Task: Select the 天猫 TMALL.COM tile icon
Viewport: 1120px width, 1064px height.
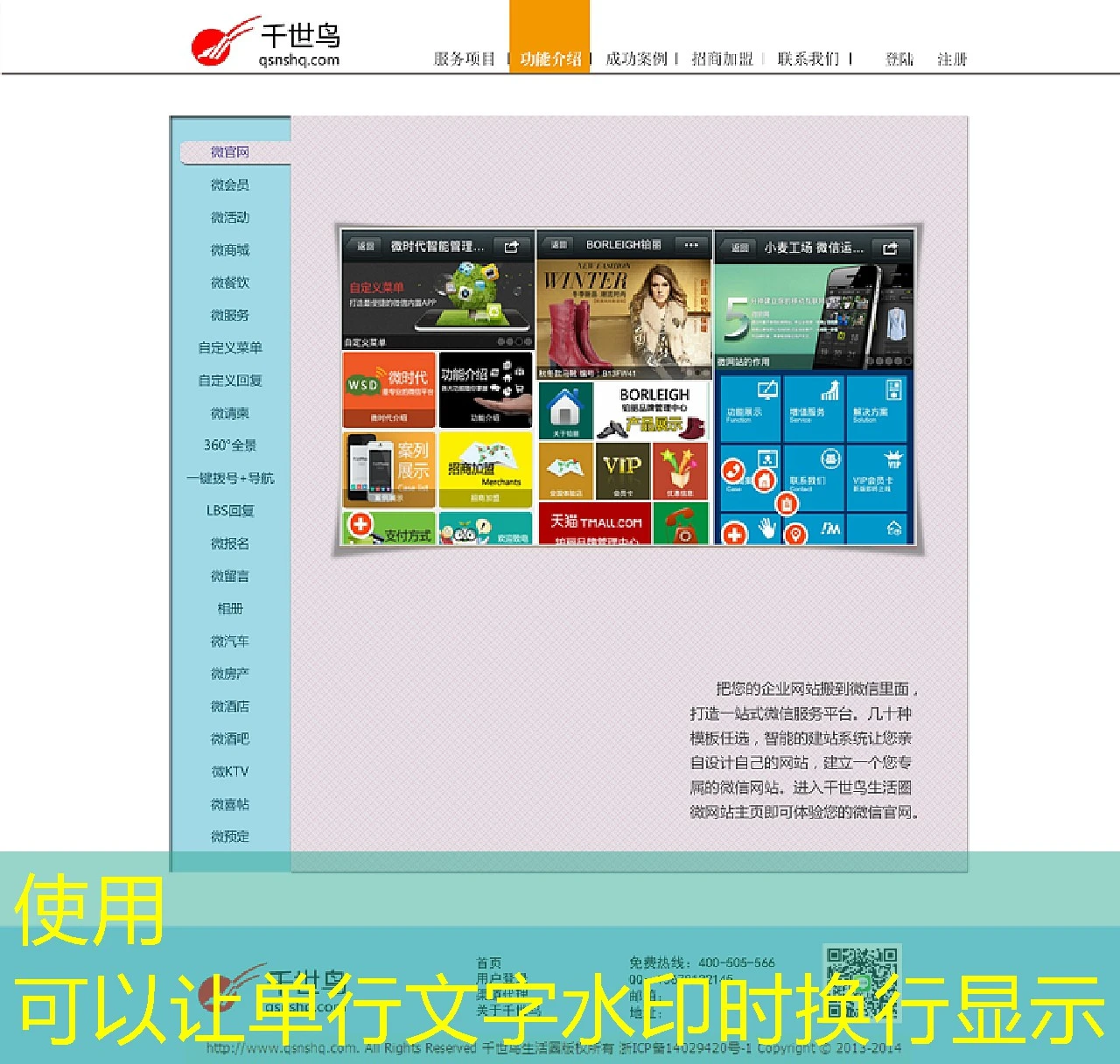Action: 595,523
